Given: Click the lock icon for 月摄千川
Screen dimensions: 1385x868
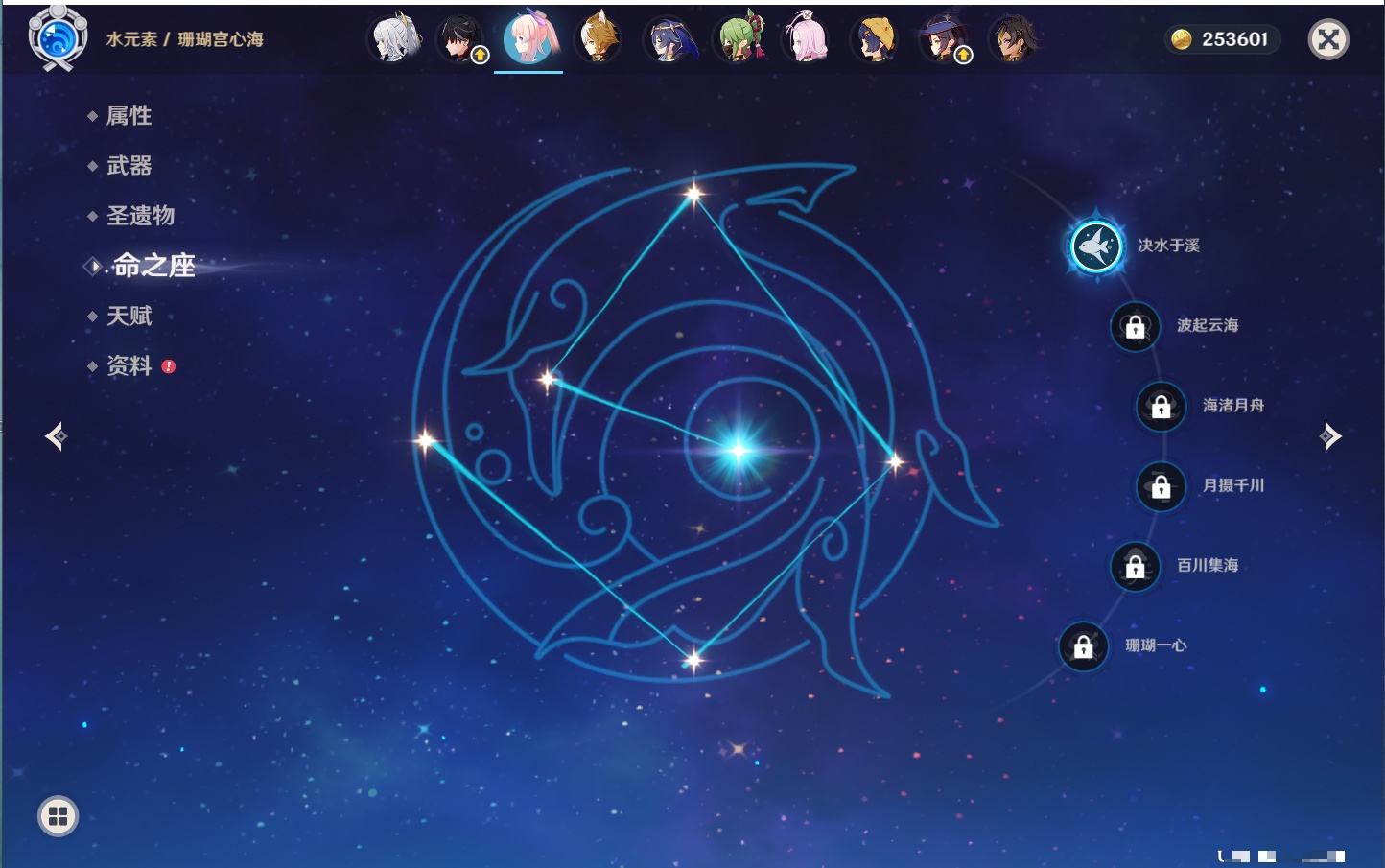Looking at the screenshot, I should 1161,487.
